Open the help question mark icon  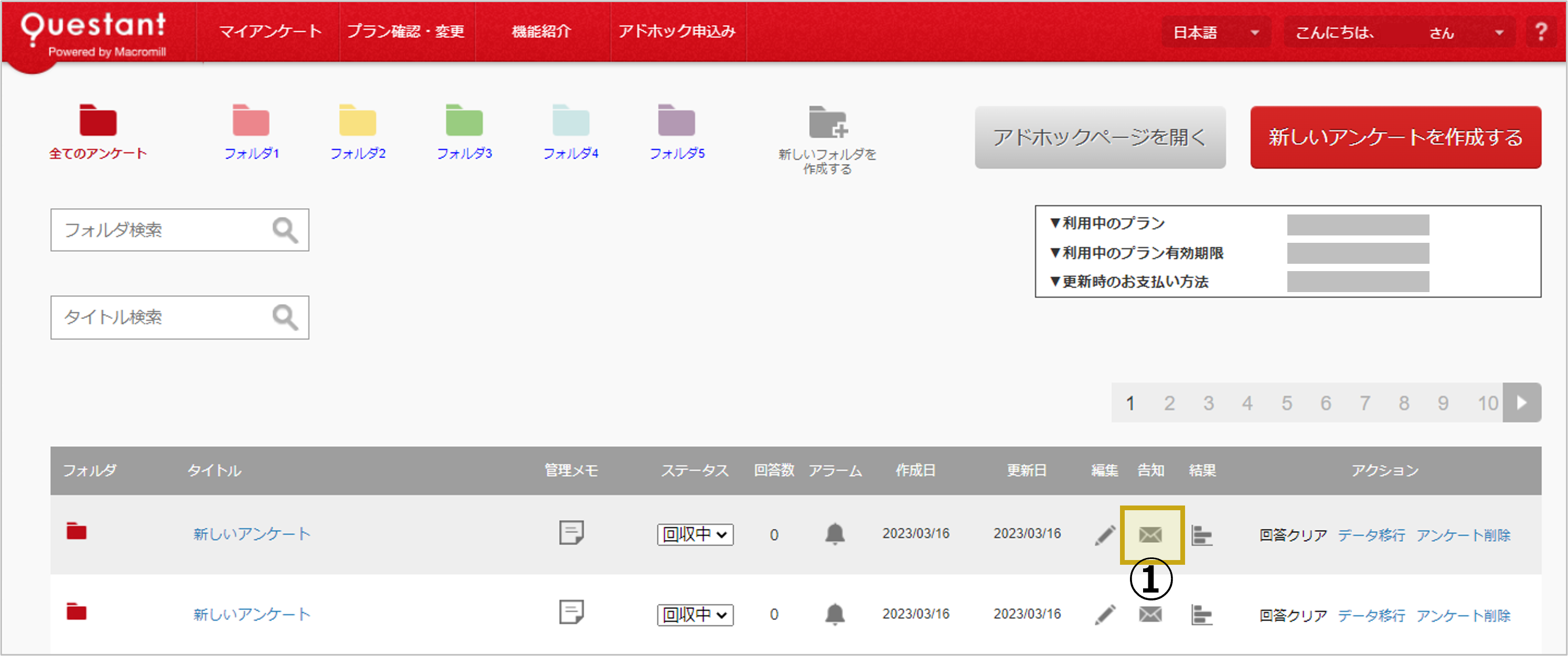pos(1541,31)
